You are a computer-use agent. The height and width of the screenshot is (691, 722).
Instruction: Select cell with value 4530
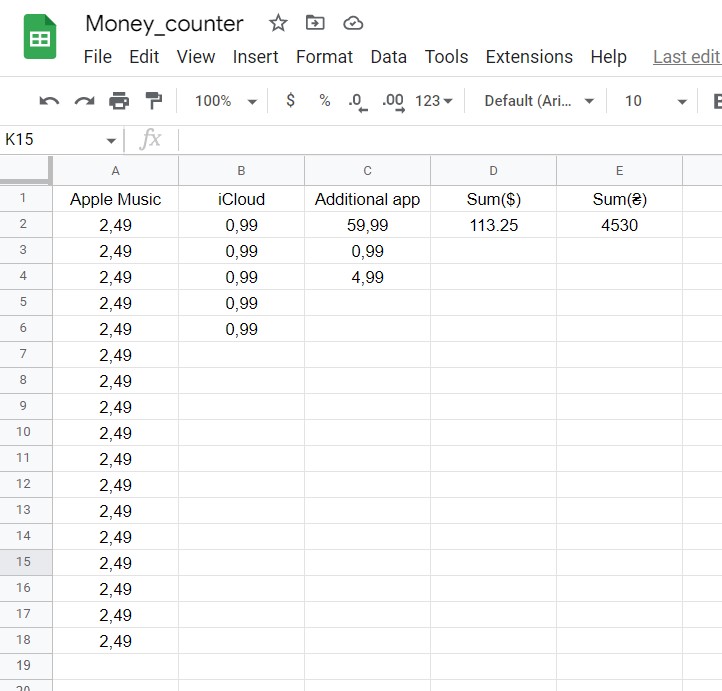click(619, 225)
